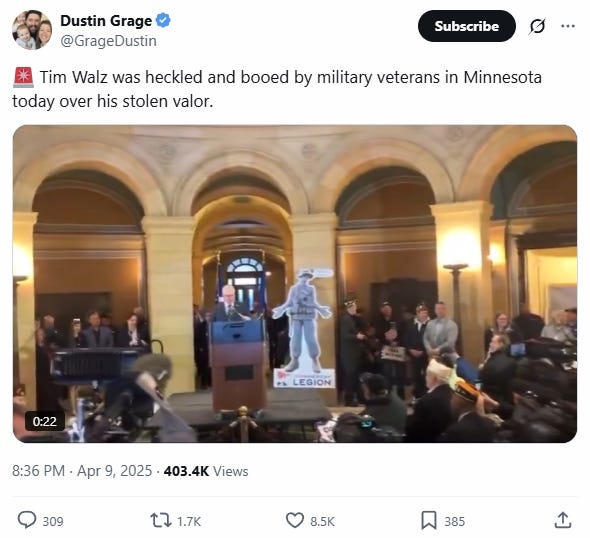Viewport: 590px width, 538px height.
Task: Open the 8:36 PM timestamp link
Action: pos(38,471)
